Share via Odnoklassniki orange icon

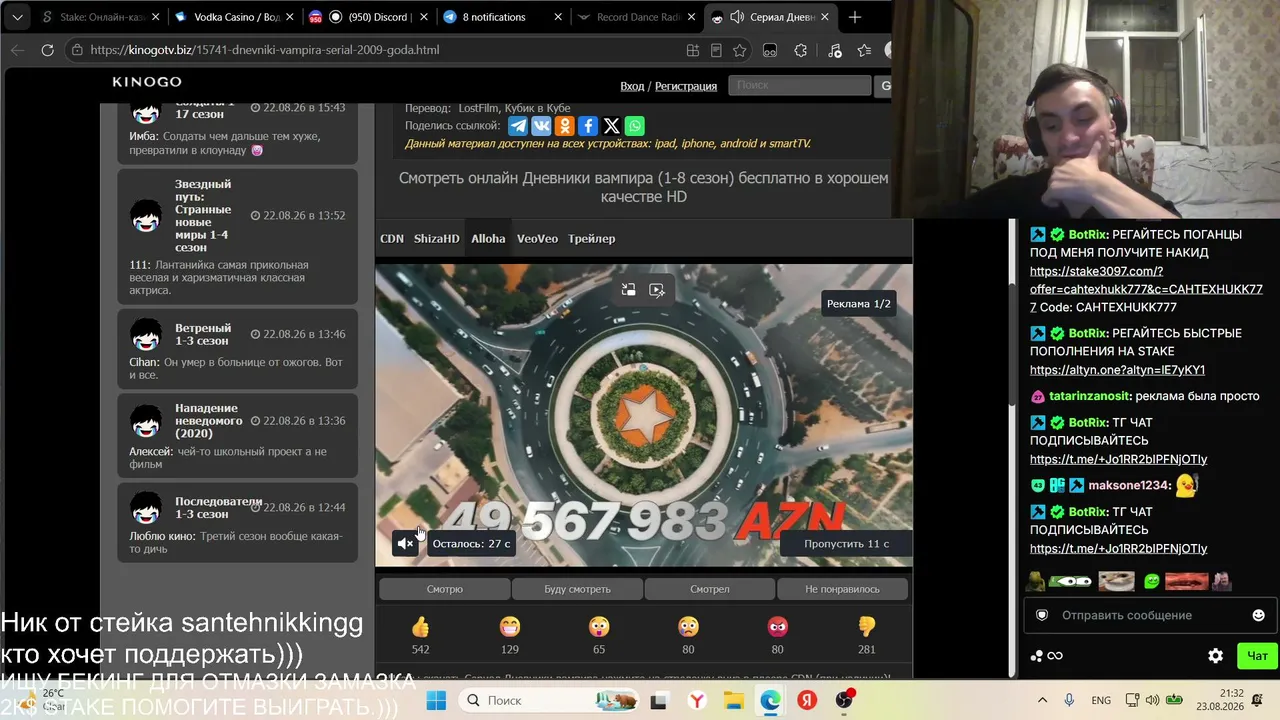tap(565, 126)
